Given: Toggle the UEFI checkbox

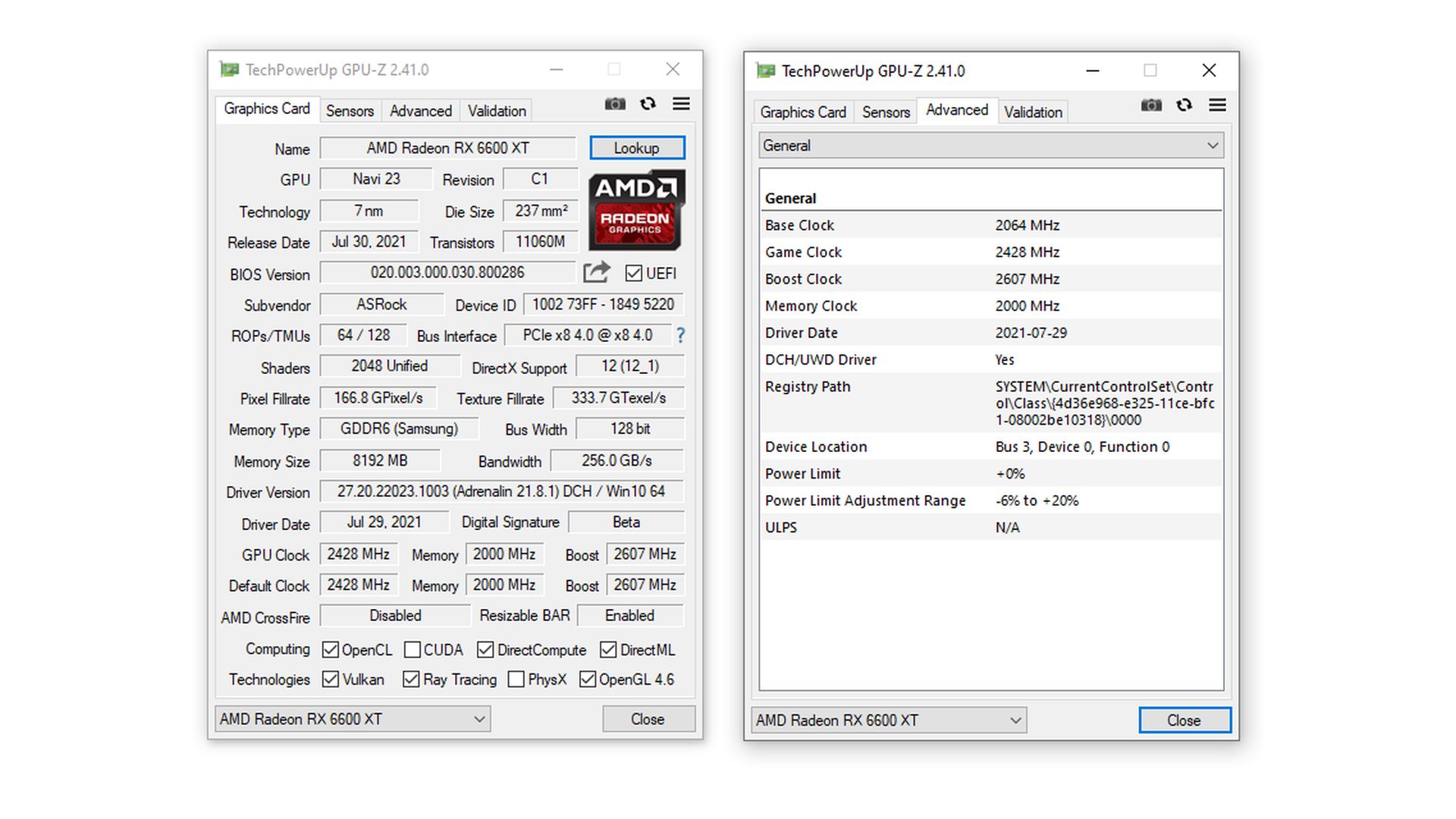Looking at the screenshot, I should (x=633, y=273).
